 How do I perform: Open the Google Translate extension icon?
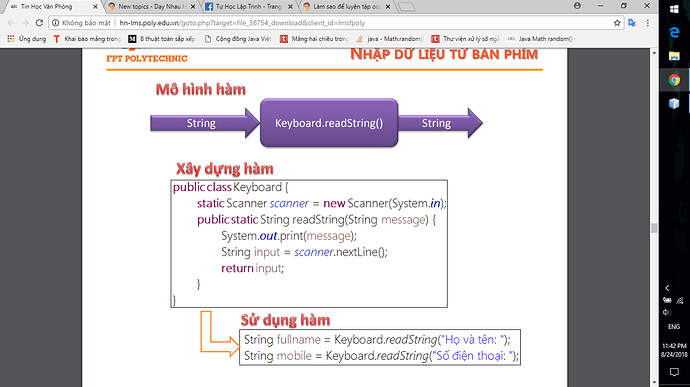point(632,23)
